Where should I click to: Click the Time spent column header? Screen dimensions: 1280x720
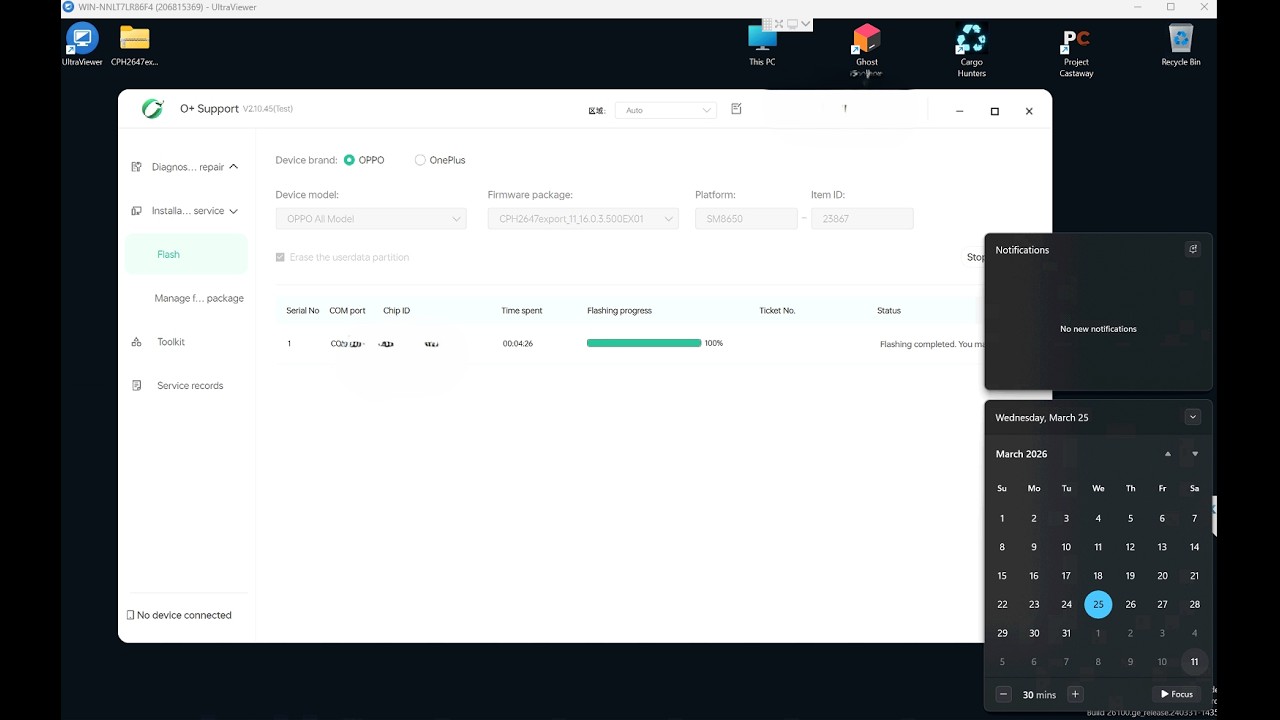click(522, 311)
